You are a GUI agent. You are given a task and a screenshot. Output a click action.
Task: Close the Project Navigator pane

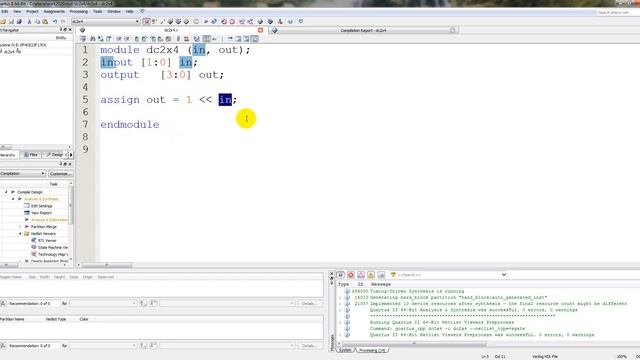click(70, 30)
